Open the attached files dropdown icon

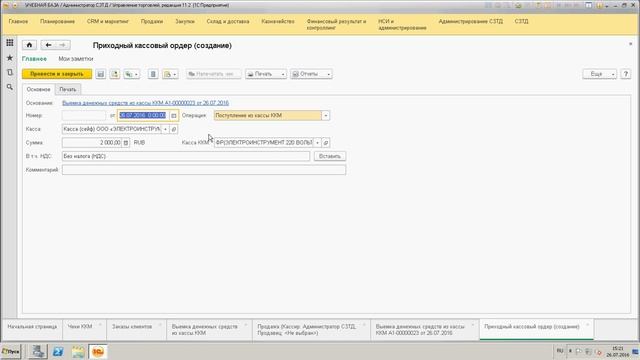(170, 74)
